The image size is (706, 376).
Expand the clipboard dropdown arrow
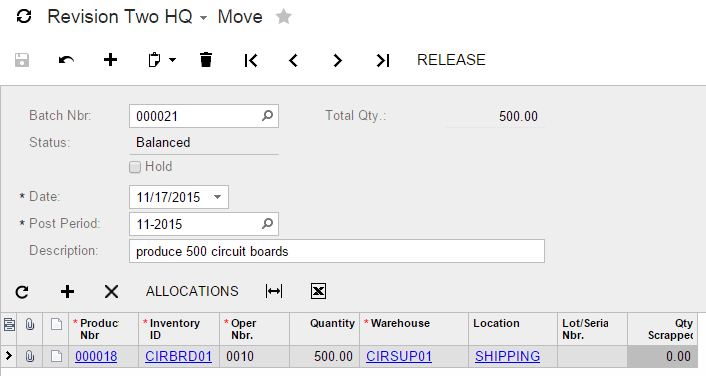pos(172,60)
